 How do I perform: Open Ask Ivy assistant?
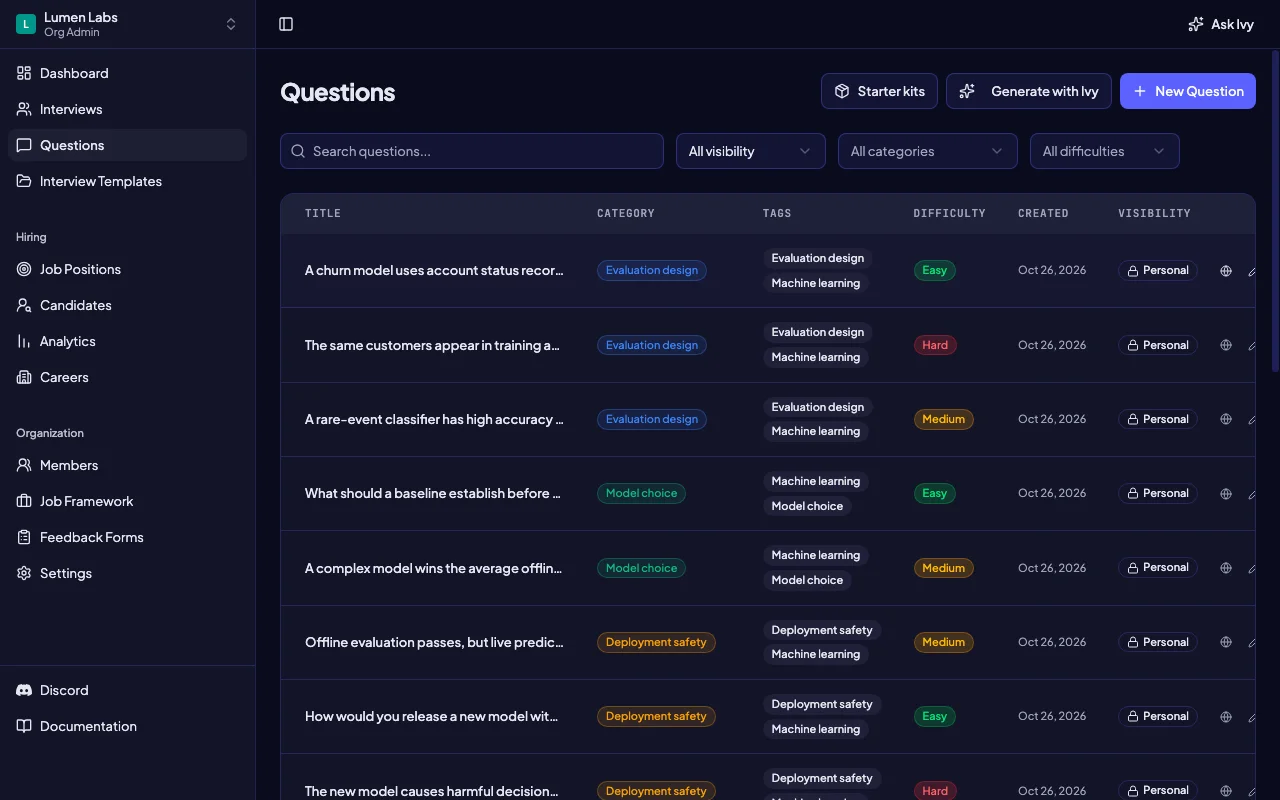[x=1220, y=24]
